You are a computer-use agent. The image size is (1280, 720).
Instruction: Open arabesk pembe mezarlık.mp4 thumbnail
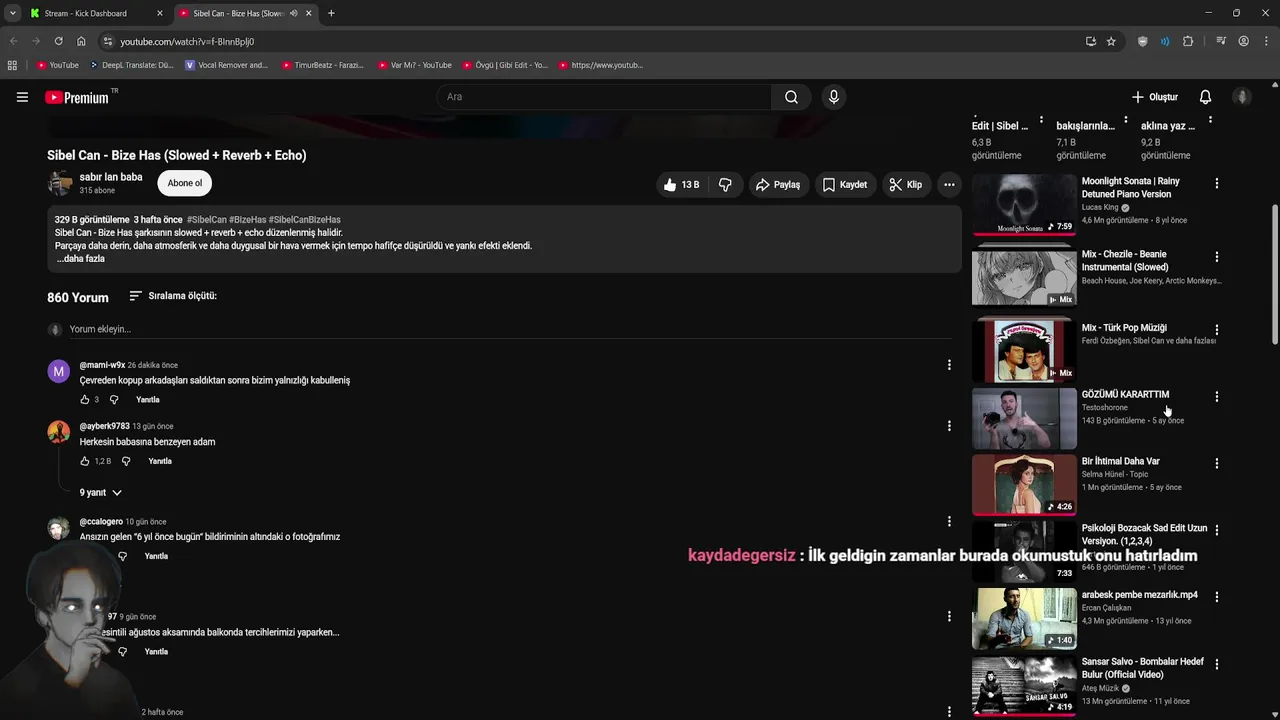(x=1024, y=618)
